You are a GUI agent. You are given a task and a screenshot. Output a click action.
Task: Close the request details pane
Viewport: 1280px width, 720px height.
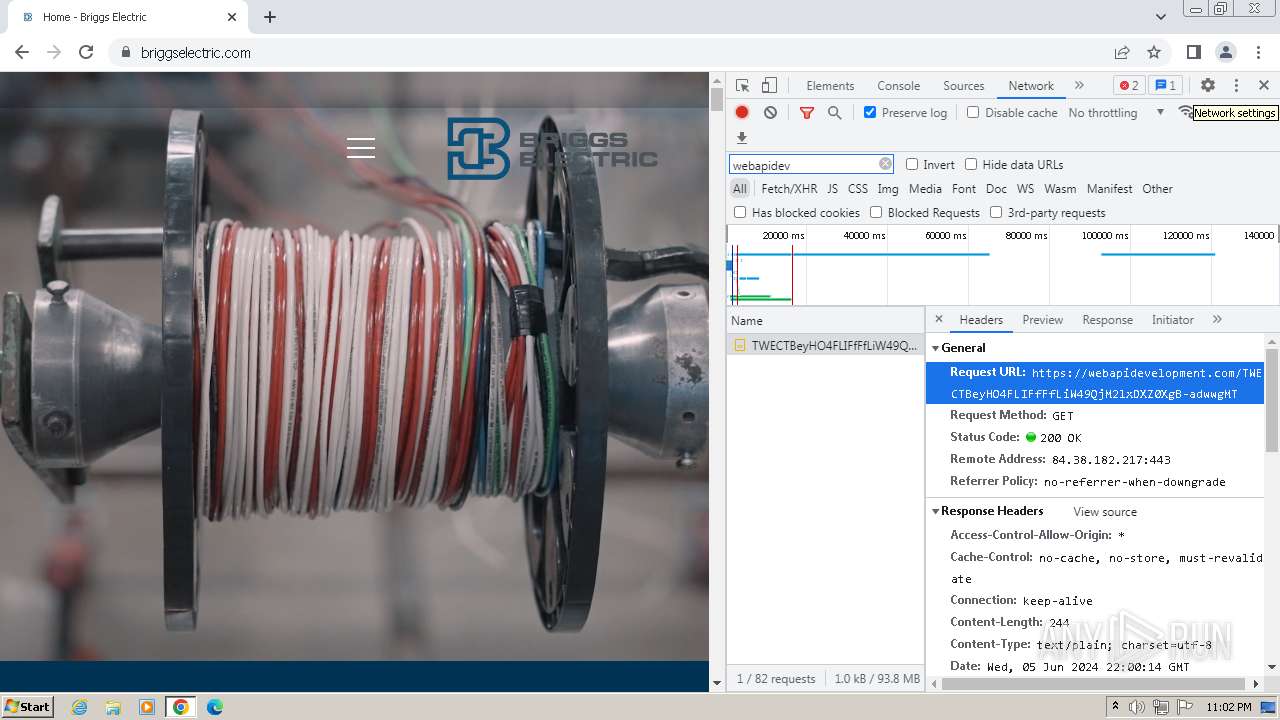point(938,319)
